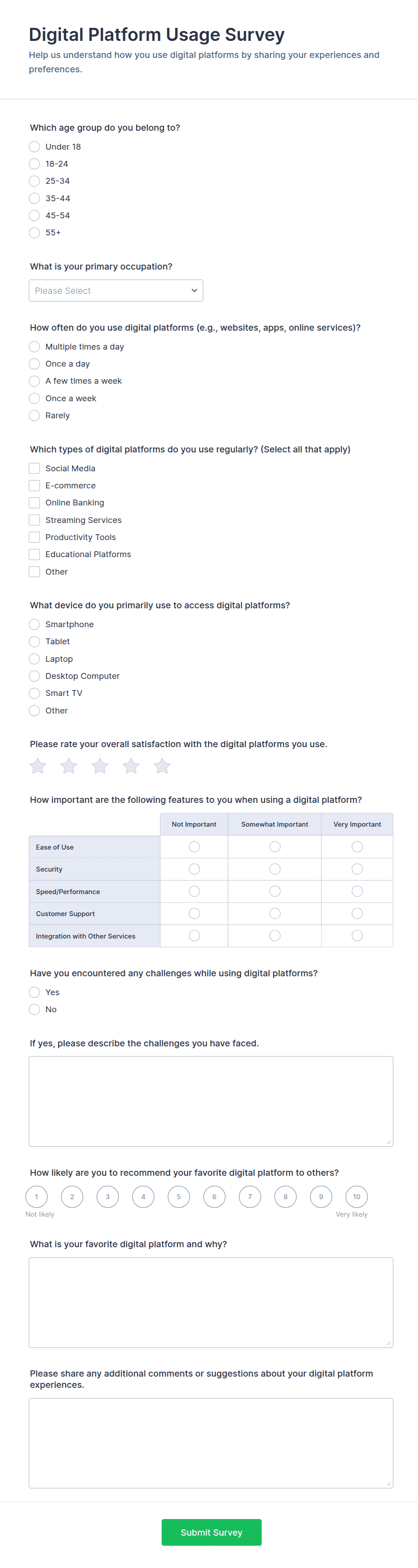
Task: Click the challenges description text area
Action: coord(211,1101)
